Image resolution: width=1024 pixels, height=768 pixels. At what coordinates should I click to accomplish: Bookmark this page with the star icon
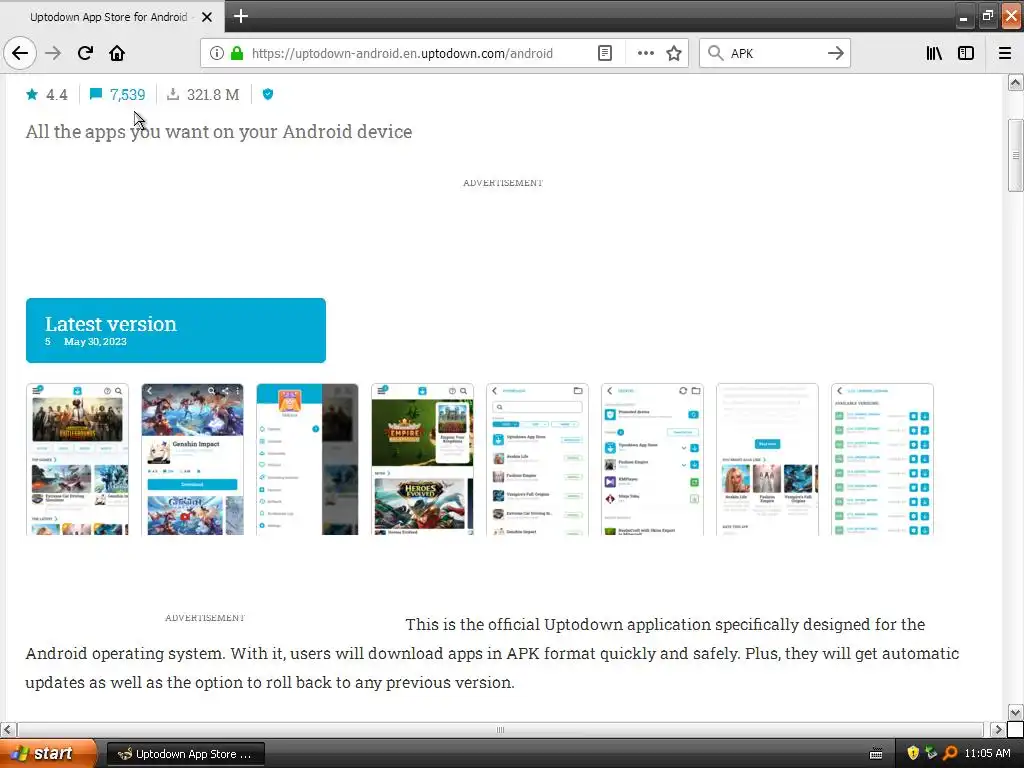(674, 54)
